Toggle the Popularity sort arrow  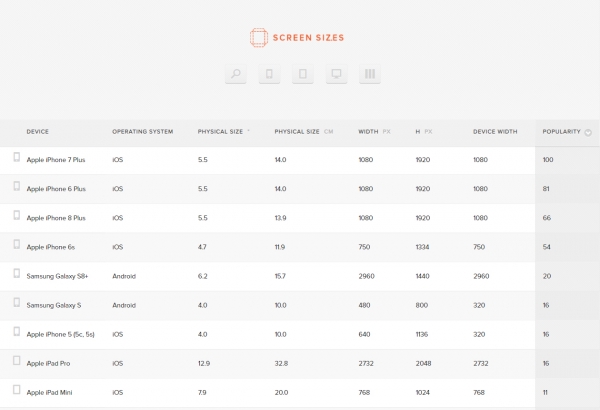(x=588, y=132)
